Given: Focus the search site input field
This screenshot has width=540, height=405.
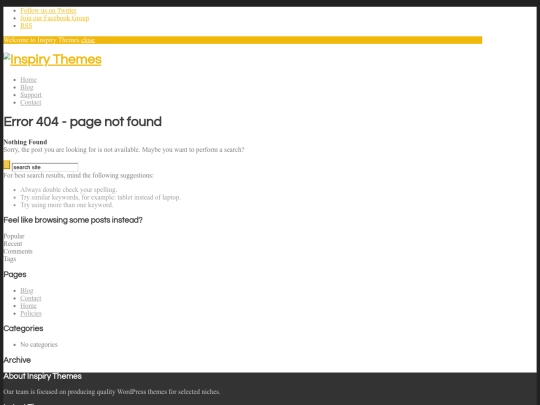Looking at the screenshot, I should [45, 167].
